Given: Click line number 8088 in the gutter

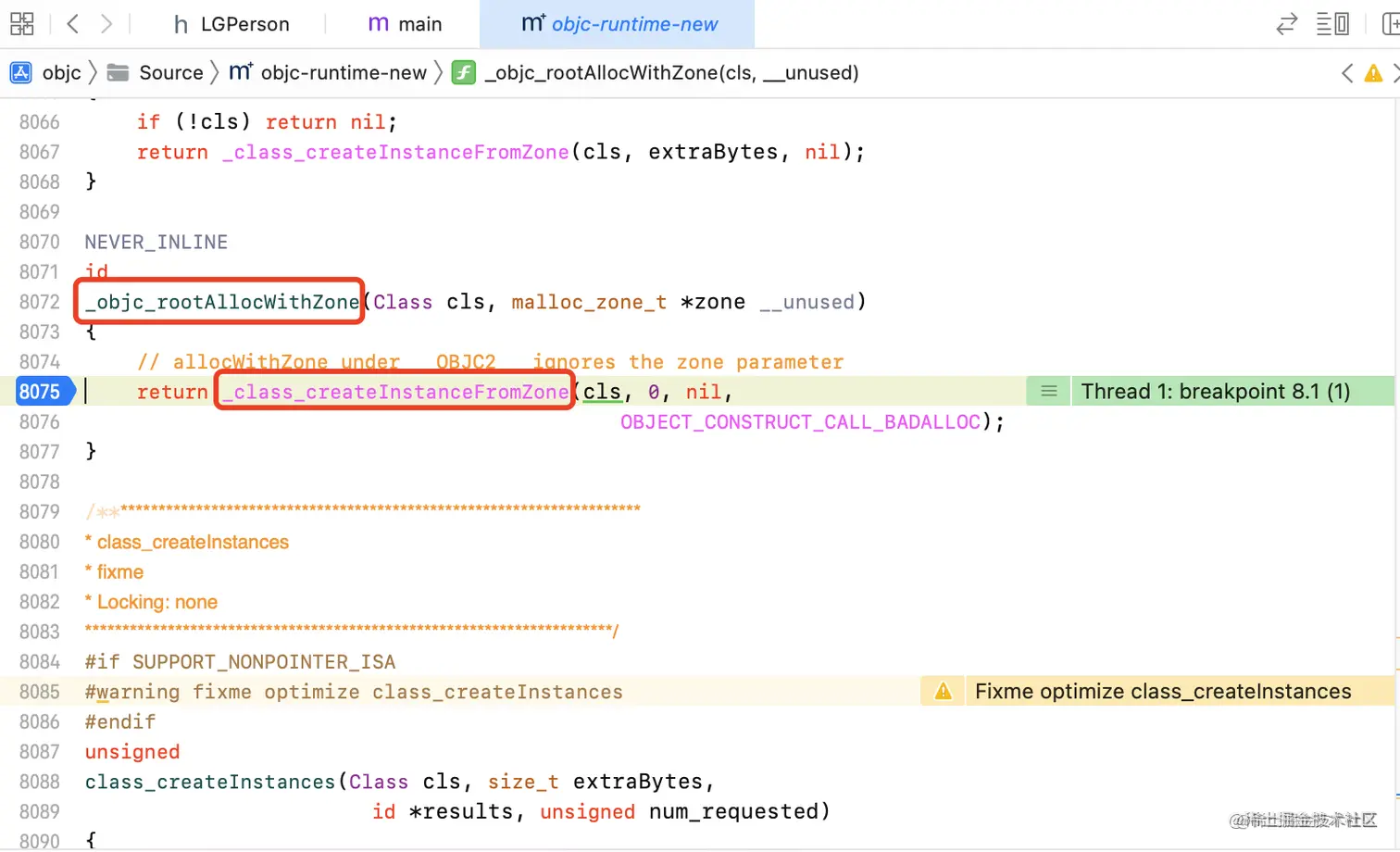Looking at the screenshot, I should point(39,782).
